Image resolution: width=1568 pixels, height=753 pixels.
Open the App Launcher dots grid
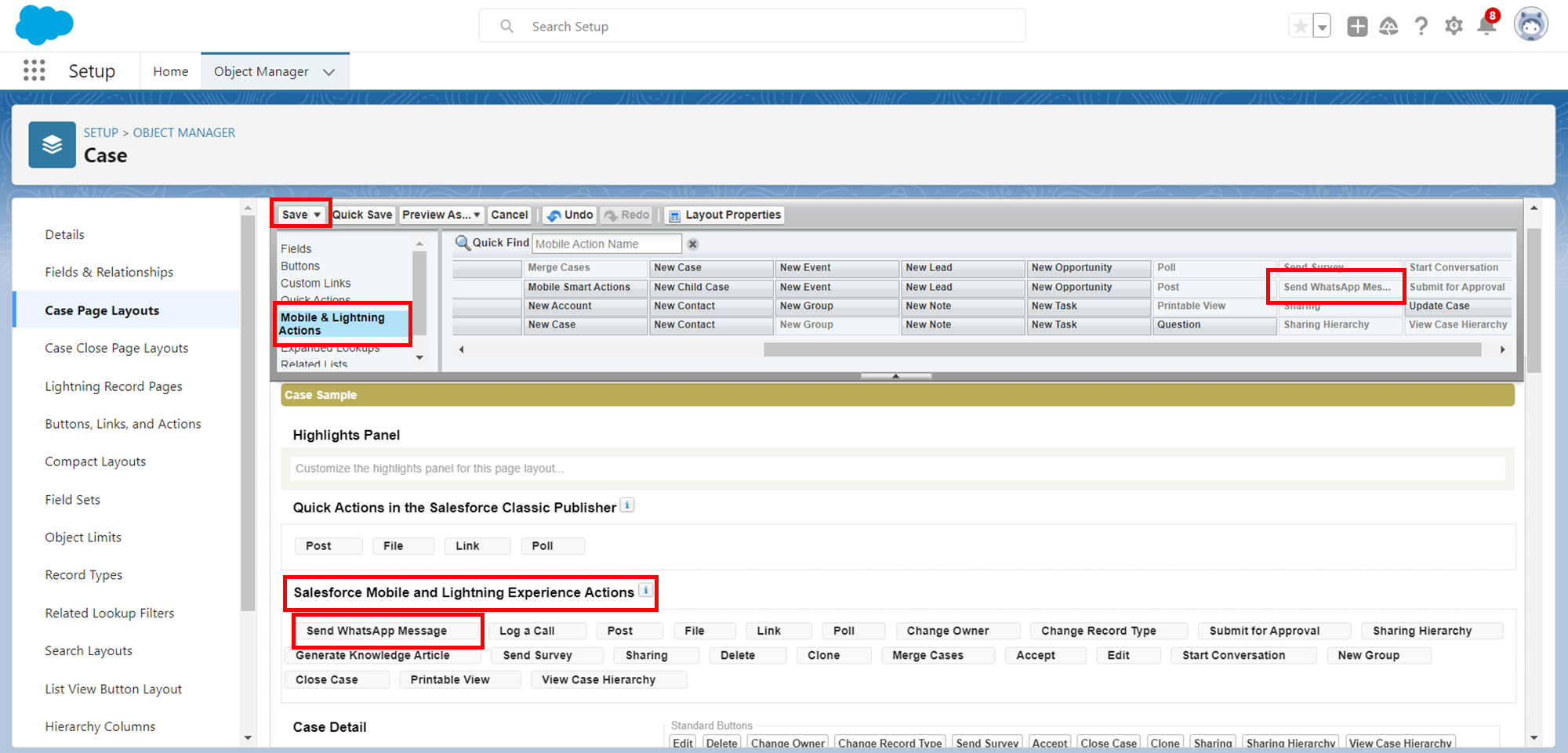(34, 71)
